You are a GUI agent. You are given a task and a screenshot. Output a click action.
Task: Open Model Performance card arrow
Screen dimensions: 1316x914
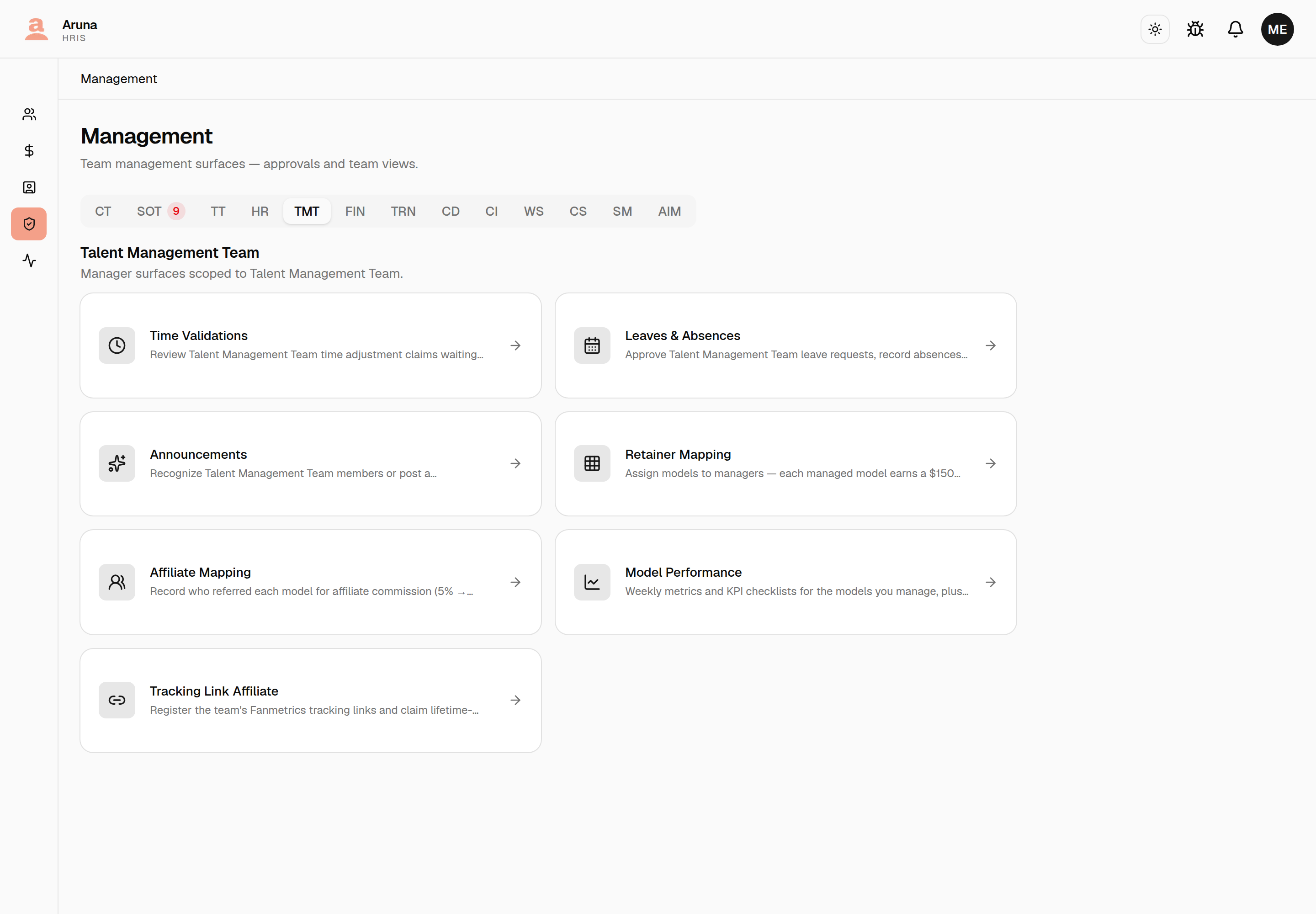point(991,582)
